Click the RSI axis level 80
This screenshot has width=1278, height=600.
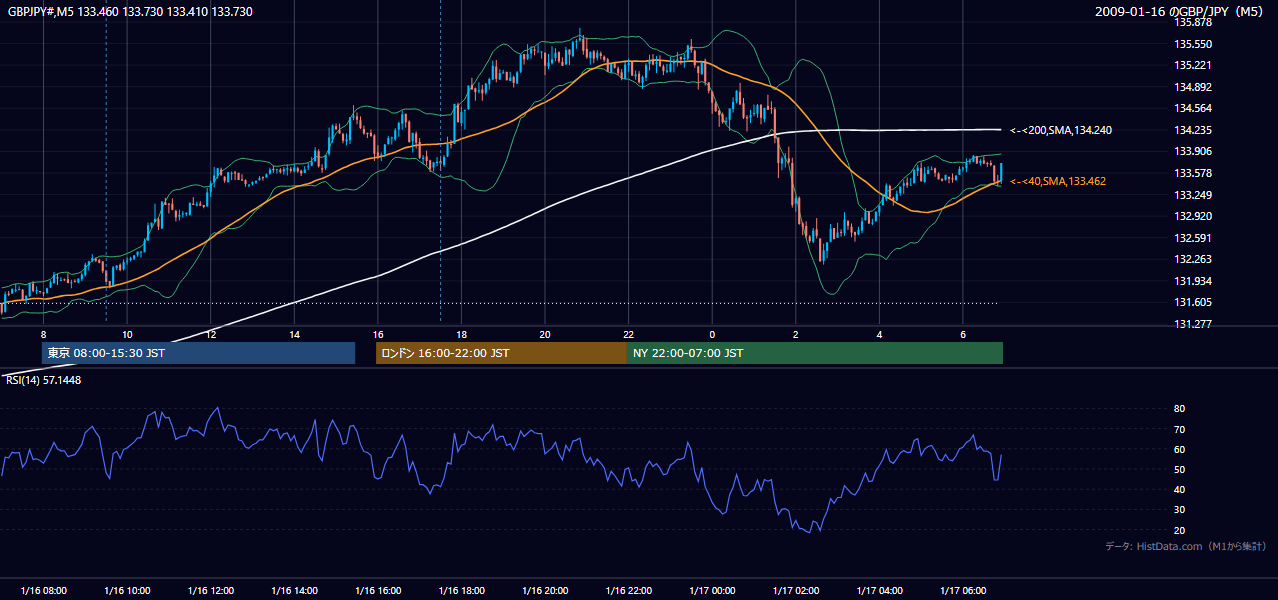click(1179, 409)
